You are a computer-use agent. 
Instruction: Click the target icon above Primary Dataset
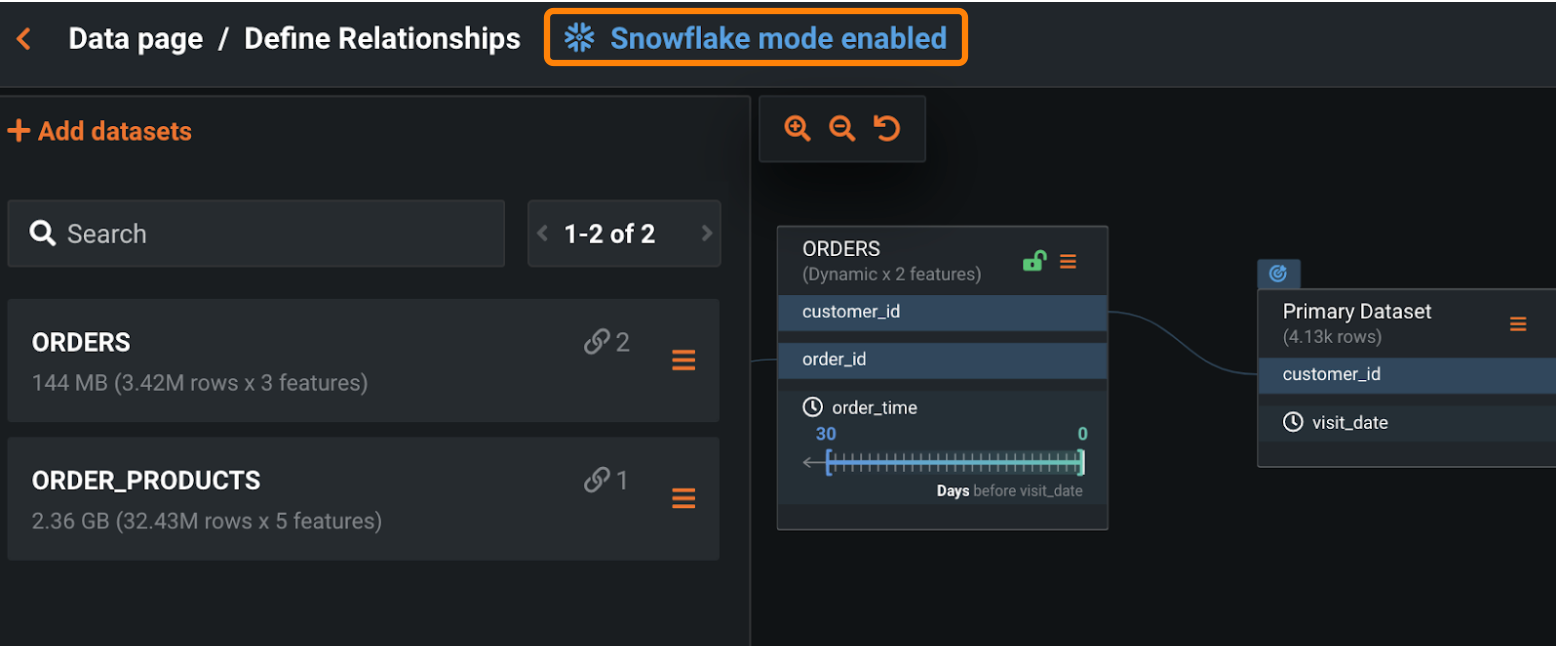pyautogui.click(x=1278, y=273)
